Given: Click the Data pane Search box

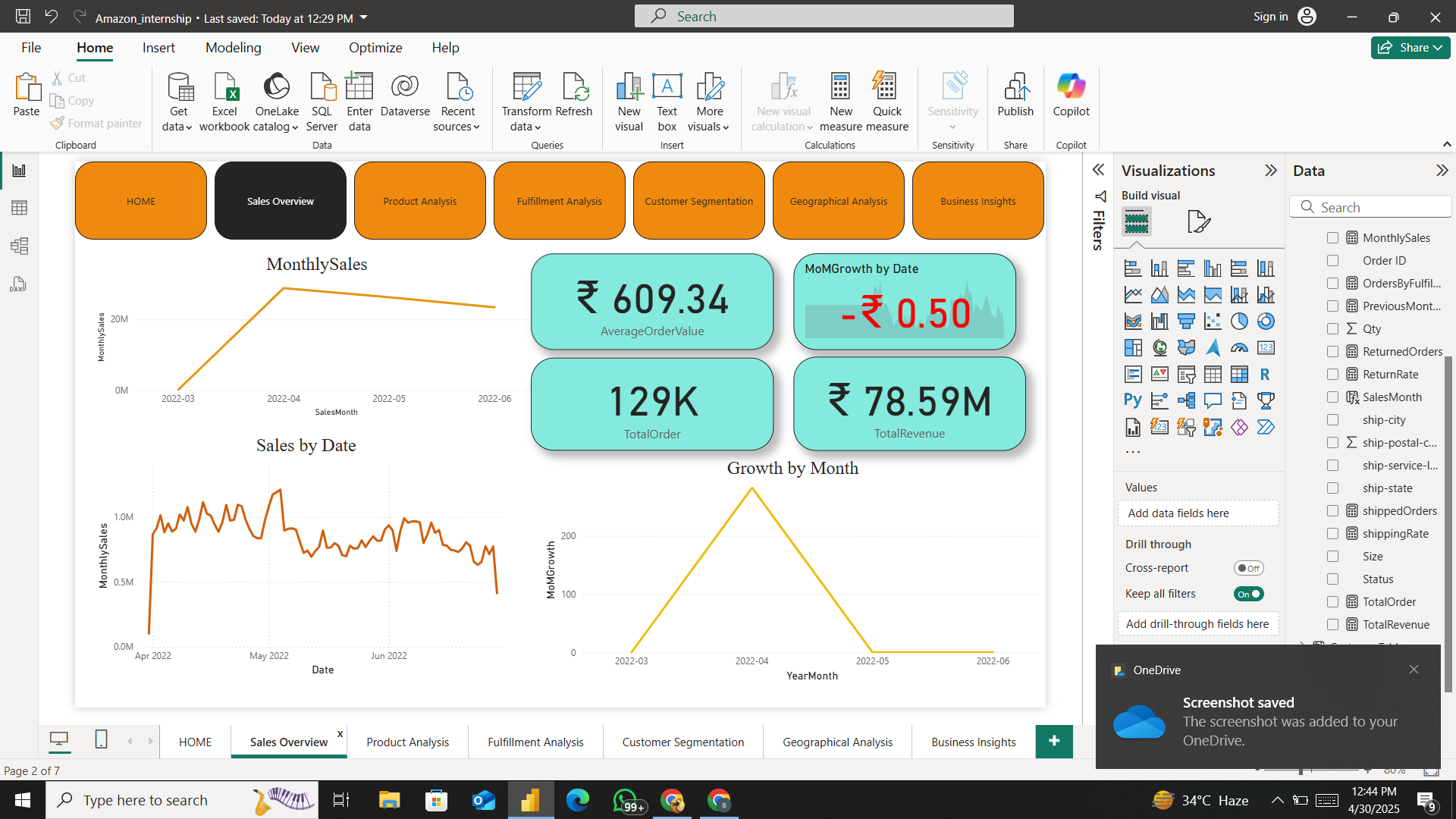Looking at the screenshot, I should tap(1370, 206).
